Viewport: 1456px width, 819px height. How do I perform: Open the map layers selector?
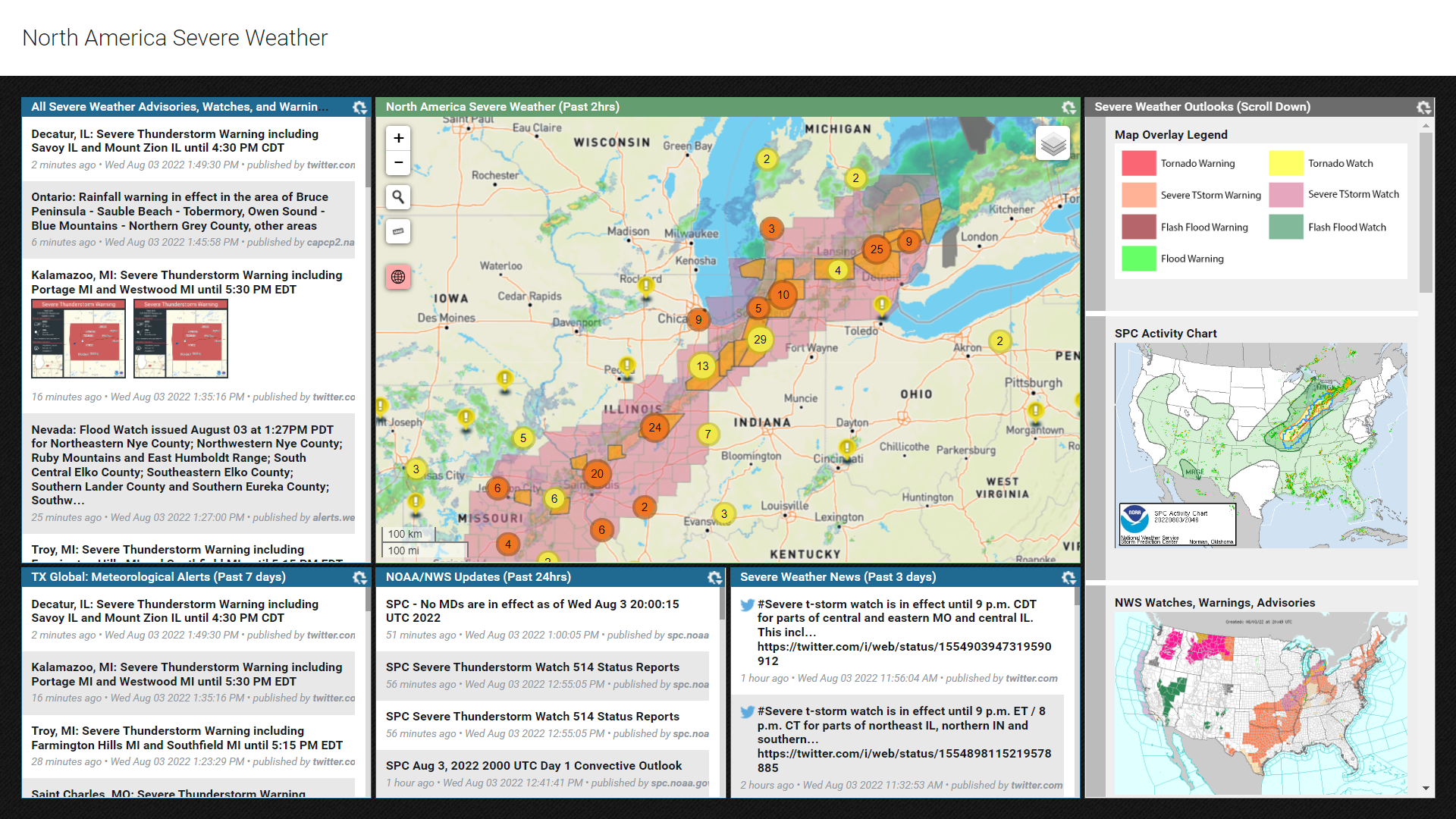pyautogui.click(x=1053, y=143)
